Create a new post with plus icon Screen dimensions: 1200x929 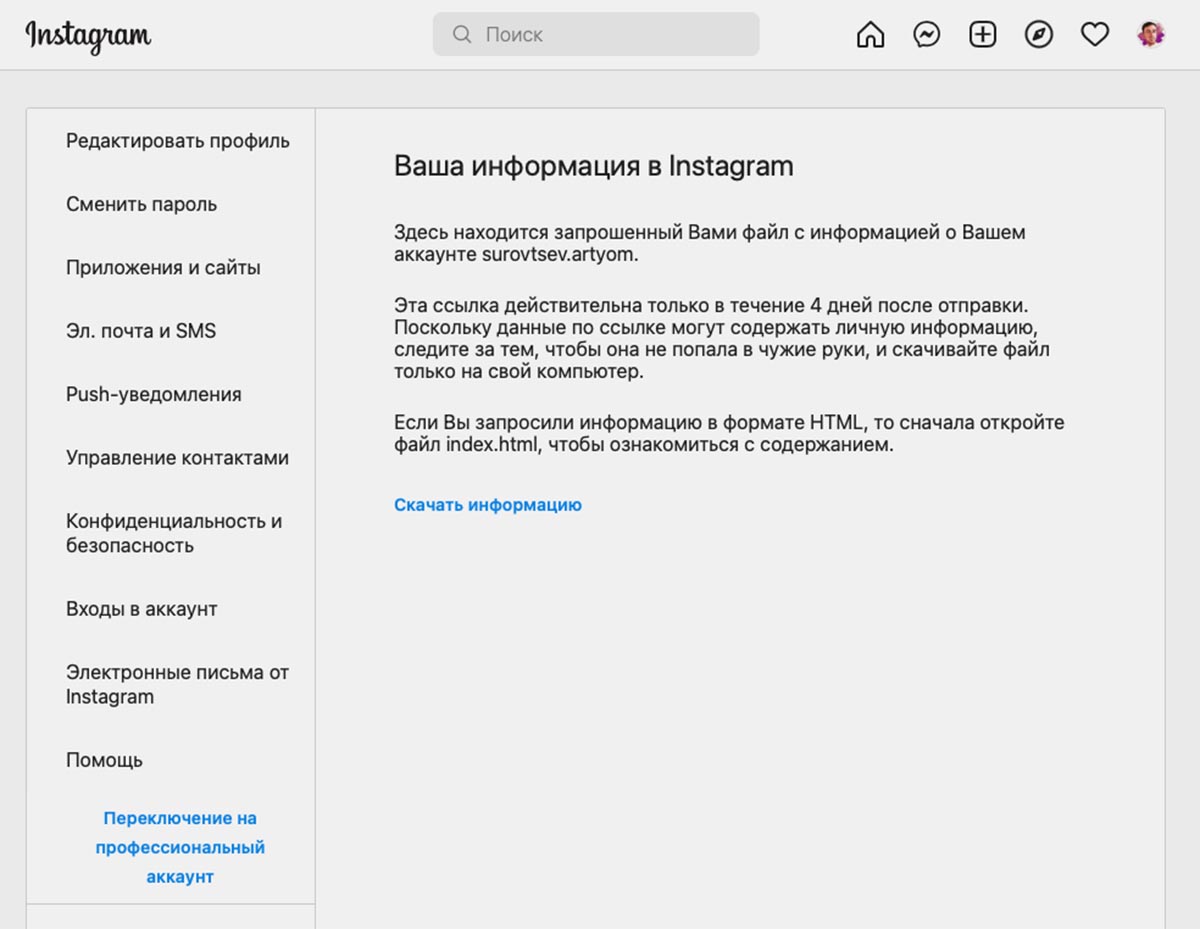click(x=983, y=35)
